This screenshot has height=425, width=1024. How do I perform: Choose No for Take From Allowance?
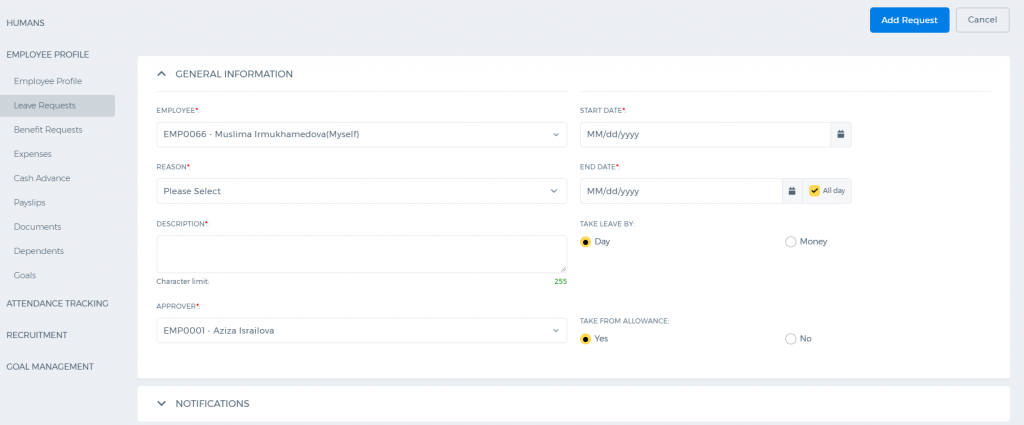pos(790,339)
